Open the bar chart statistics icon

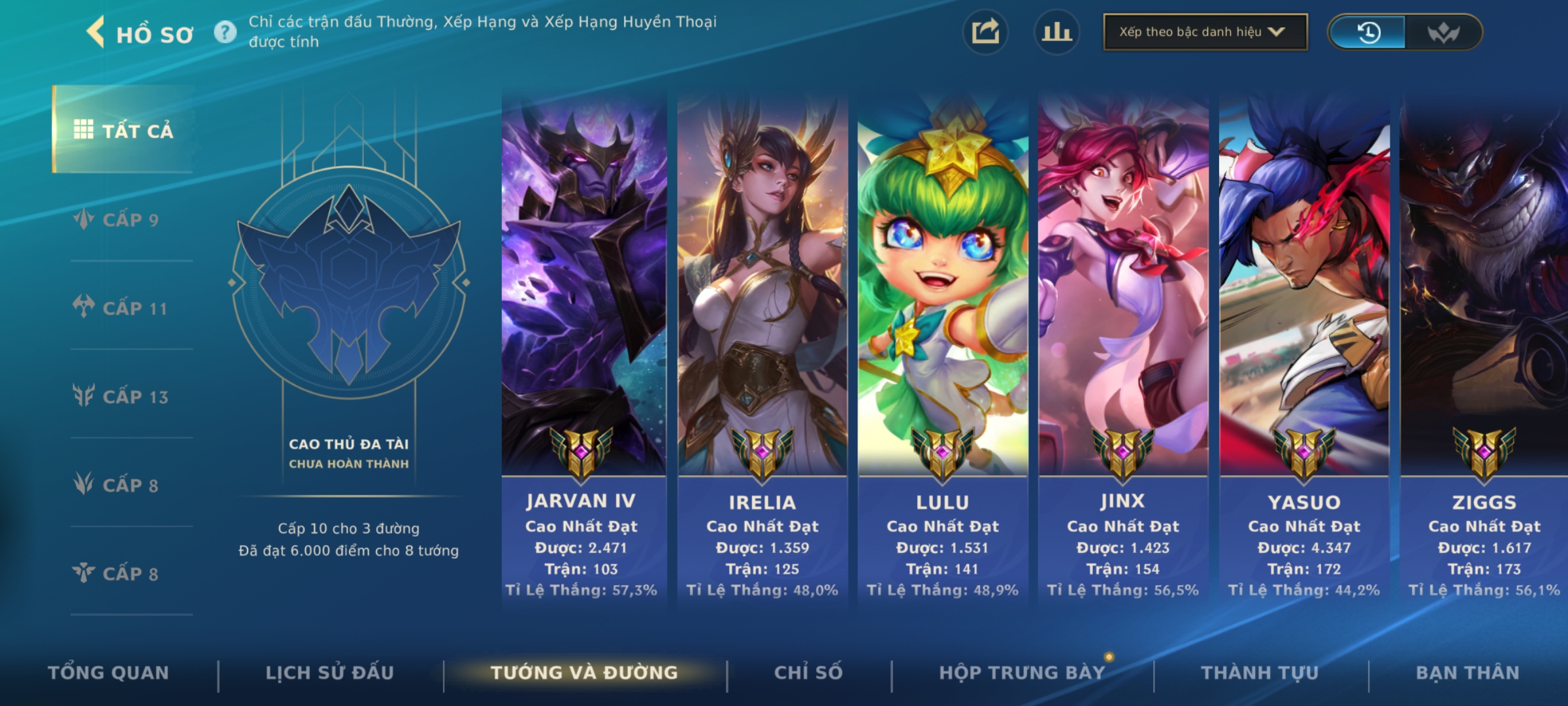click(1056, 32)
